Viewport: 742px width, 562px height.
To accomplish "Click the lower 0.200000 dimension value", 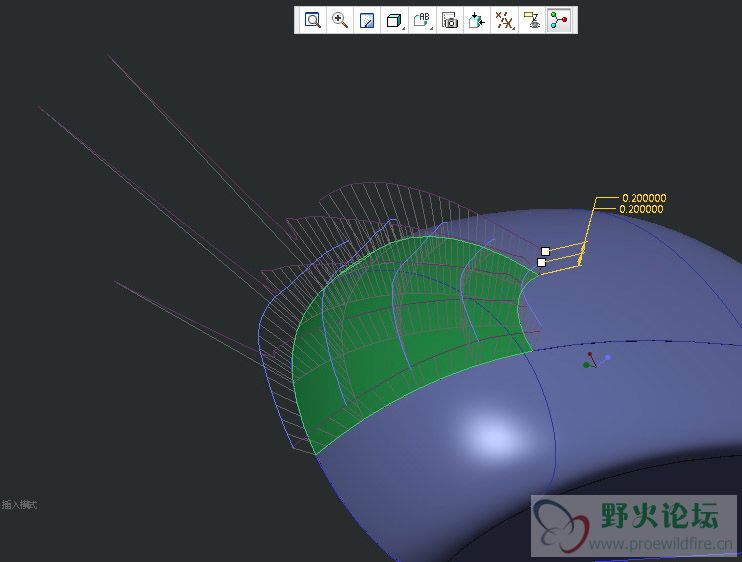I will [x=641, y=209].
